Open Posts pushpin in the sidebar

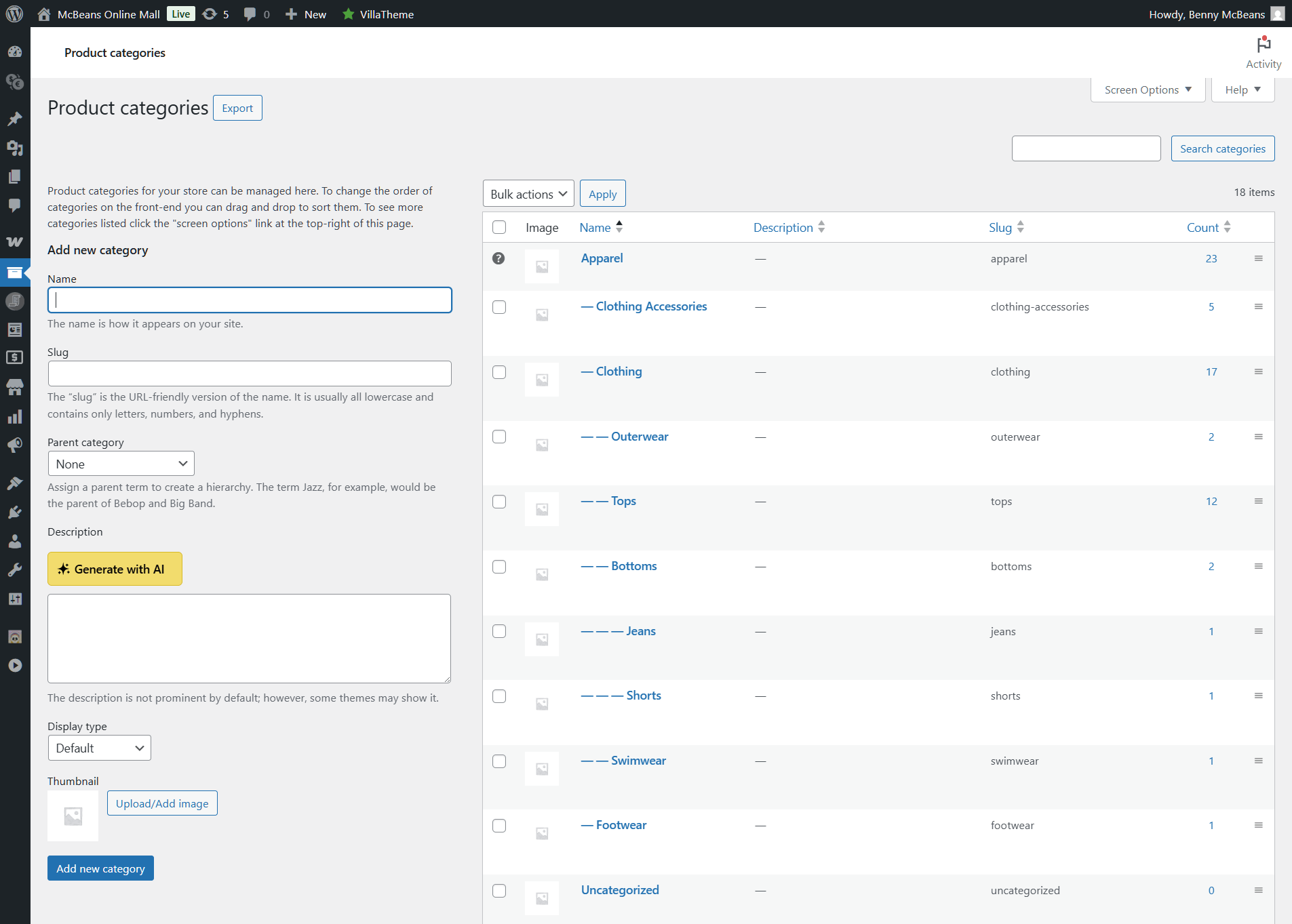click(15, 119)
